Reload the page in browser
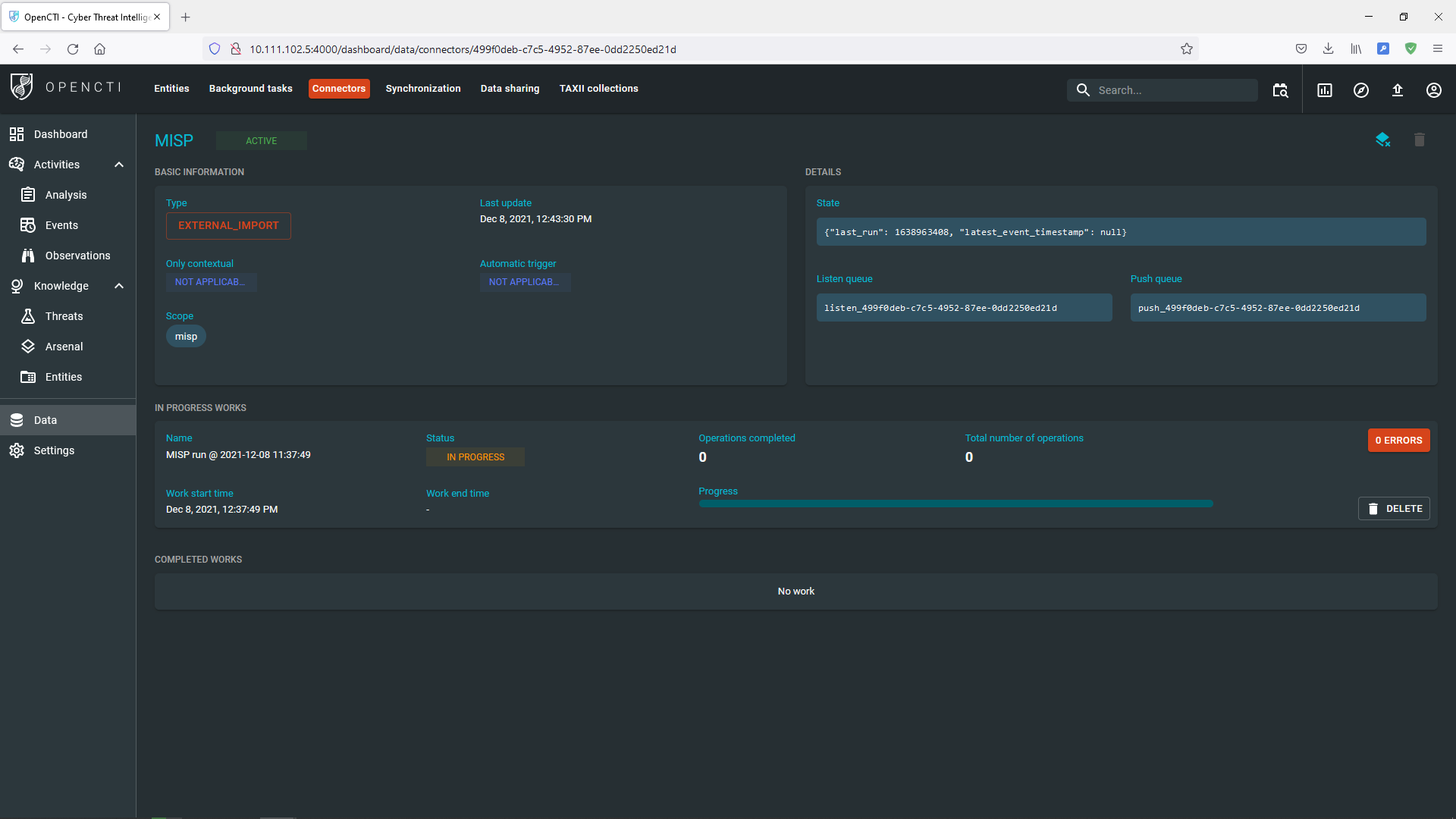Screen dimensions: 1456x819 click(73, 49)
